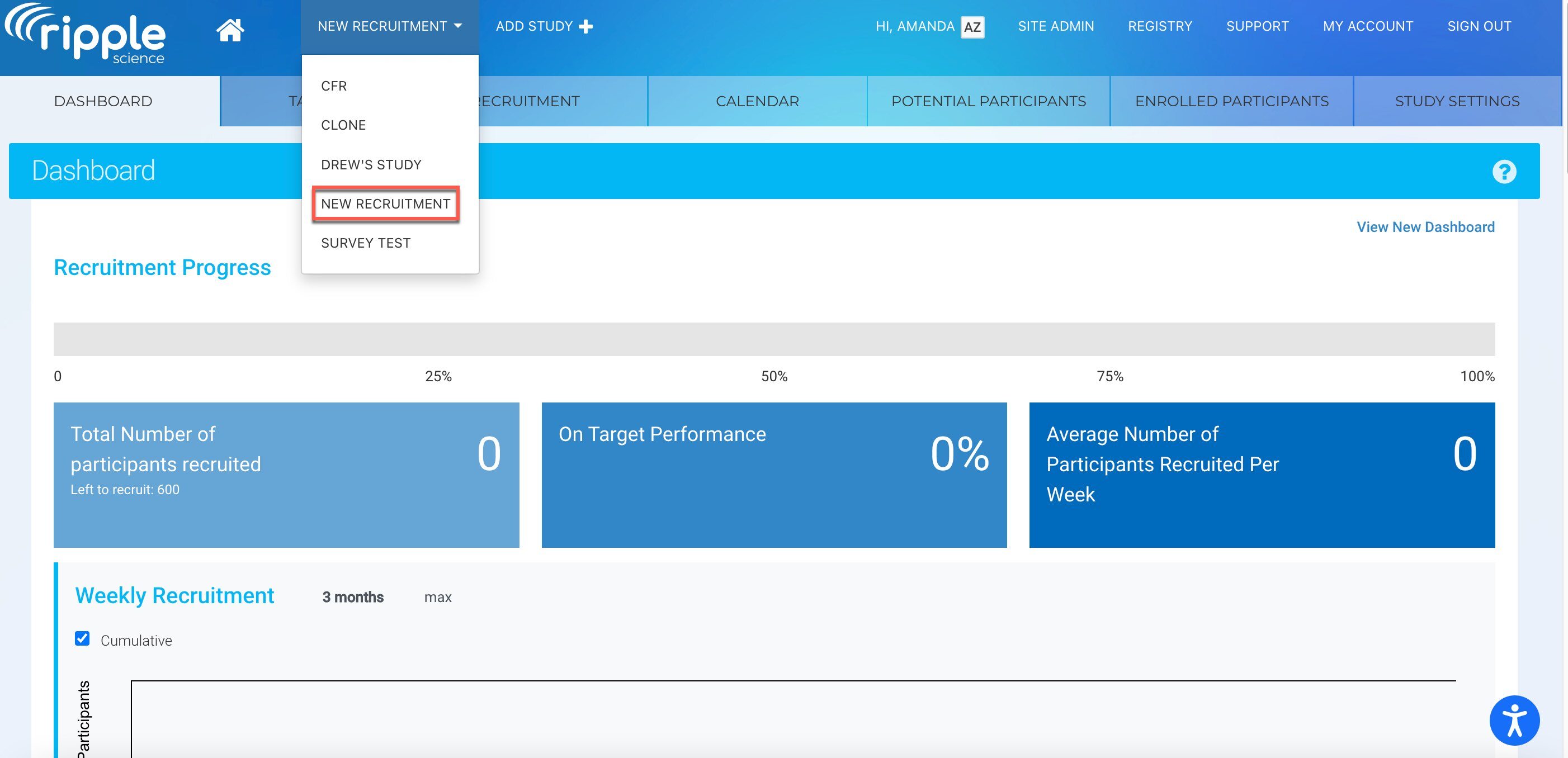Select Clone from the study list
The height and width of the screenshot is (758, 1568).
343,125
